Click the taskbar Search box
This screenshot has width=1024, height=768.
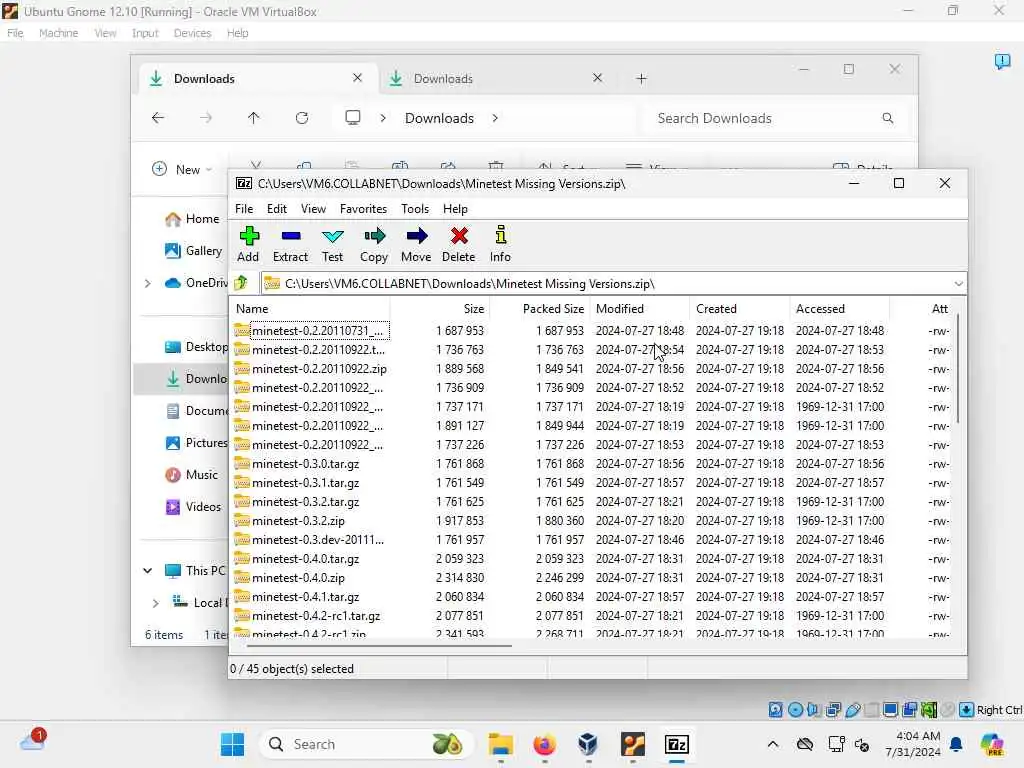click(x=366, y=744)
